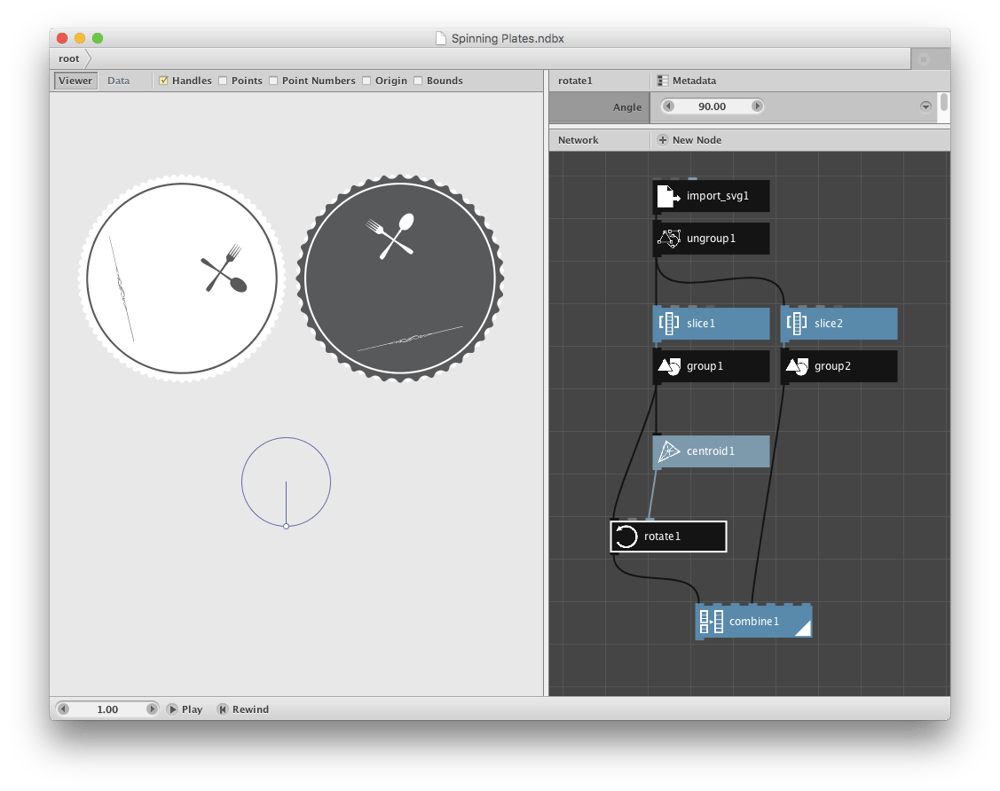Switch to the Viewer tab
1000x791 pixels.
click(75, 80)
